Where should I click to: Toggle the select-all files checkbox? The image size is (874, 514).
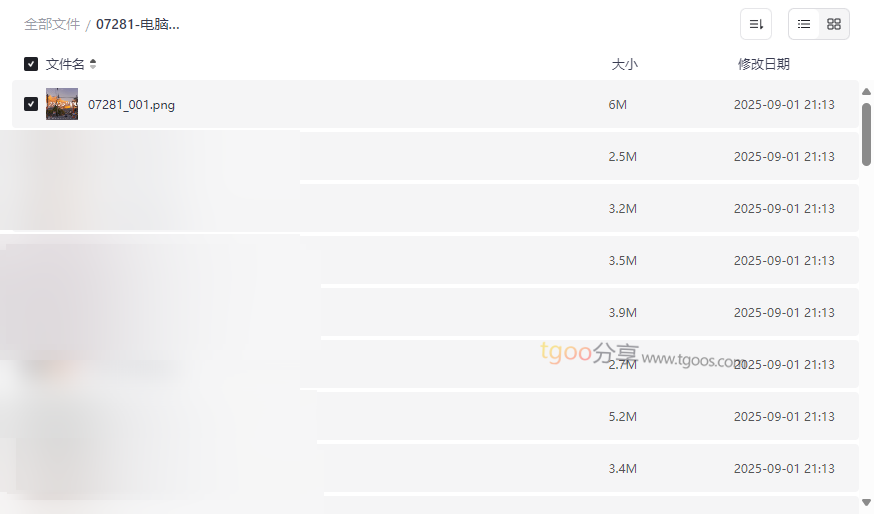pyautogui.click(x=31, y=64)
